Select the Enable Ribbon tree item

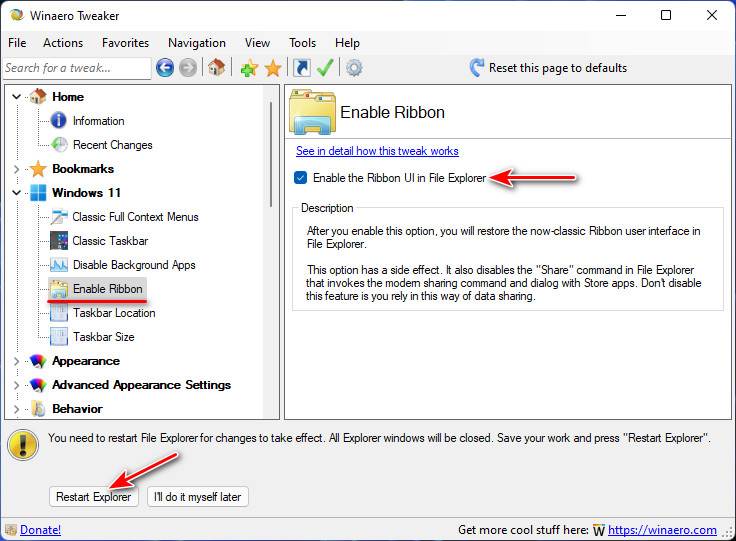click(x=107, y=289)
